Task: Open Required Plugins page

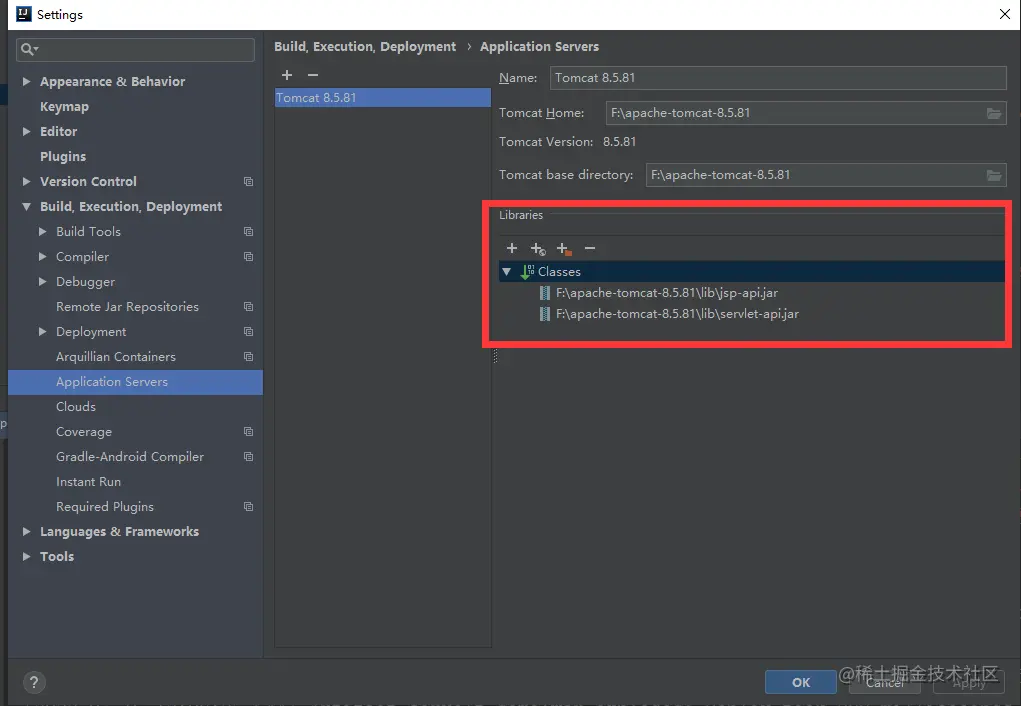Action: click(105, 507)
